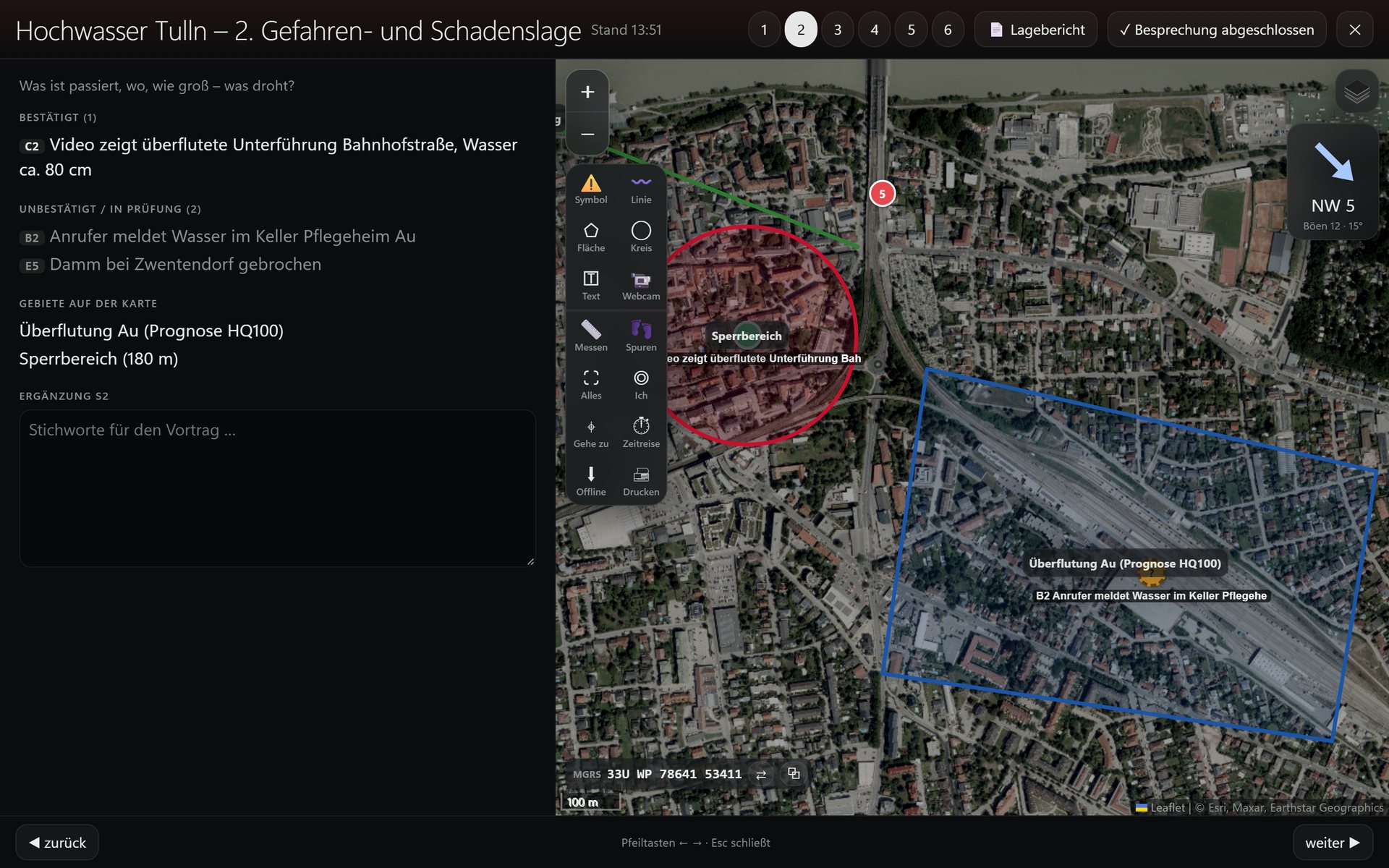Open the Gehe zu tool
This screenshot has width=1389, height=868.
click(x=591, y=433)
